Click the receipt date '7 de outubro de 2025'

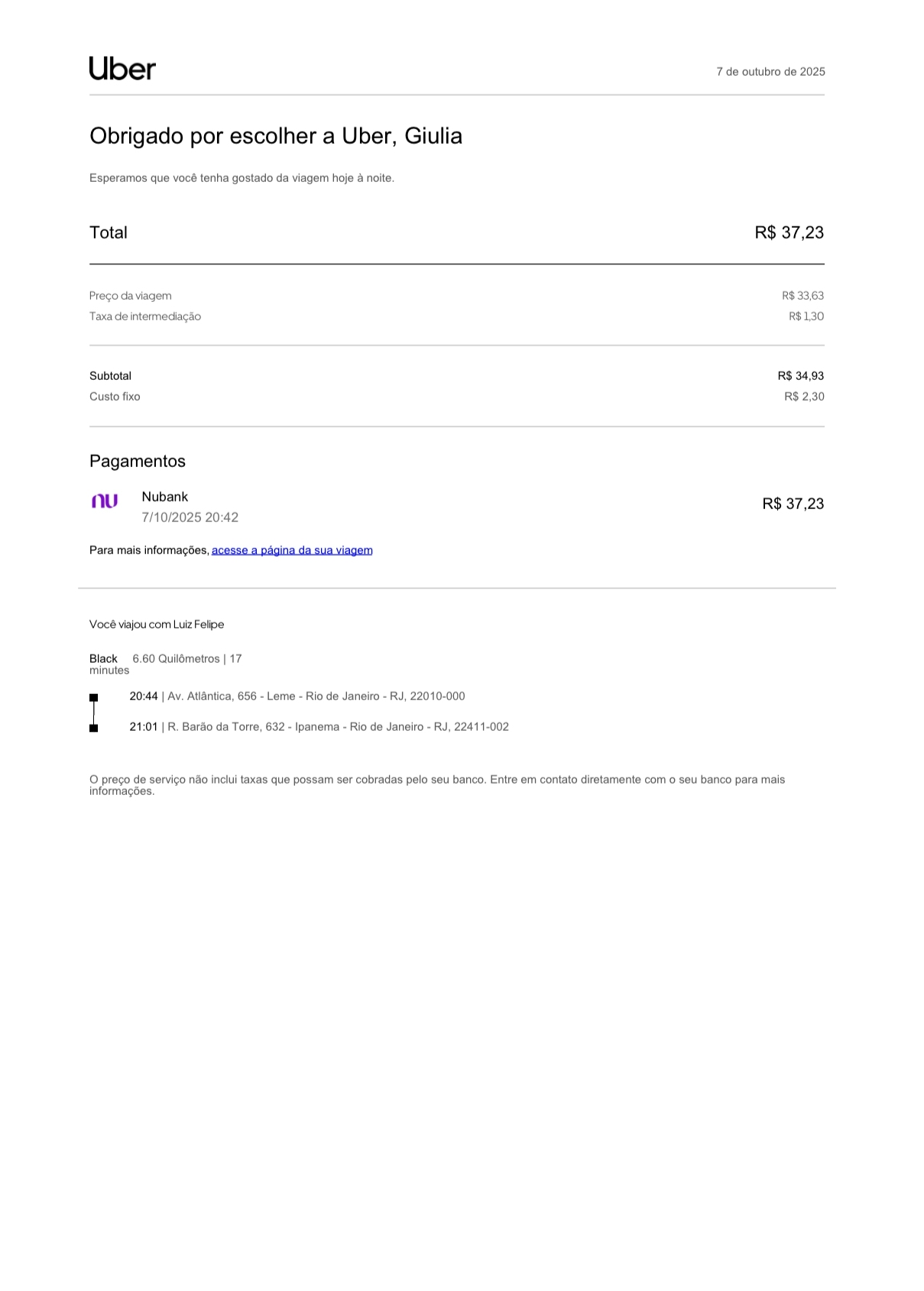click(x=770, y=72)
